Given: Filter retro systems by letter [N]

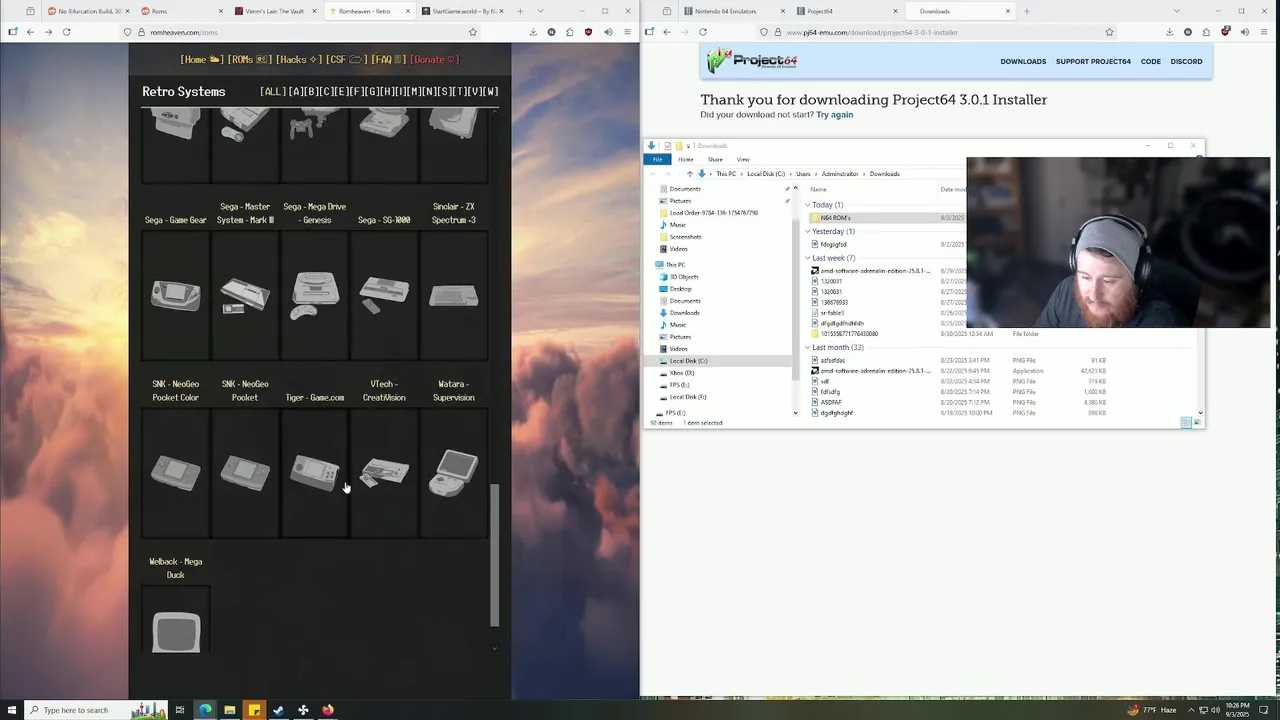Looking at the screenshot, I should click(x=430, y=92).
